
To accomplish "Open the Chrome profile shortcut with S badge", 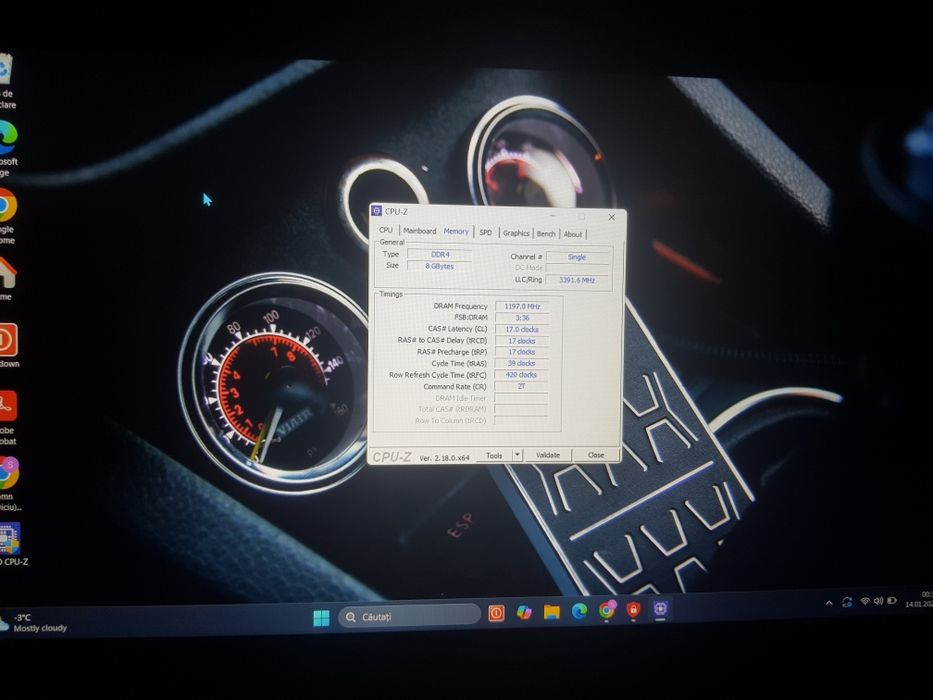I will (x=9, y=483).
